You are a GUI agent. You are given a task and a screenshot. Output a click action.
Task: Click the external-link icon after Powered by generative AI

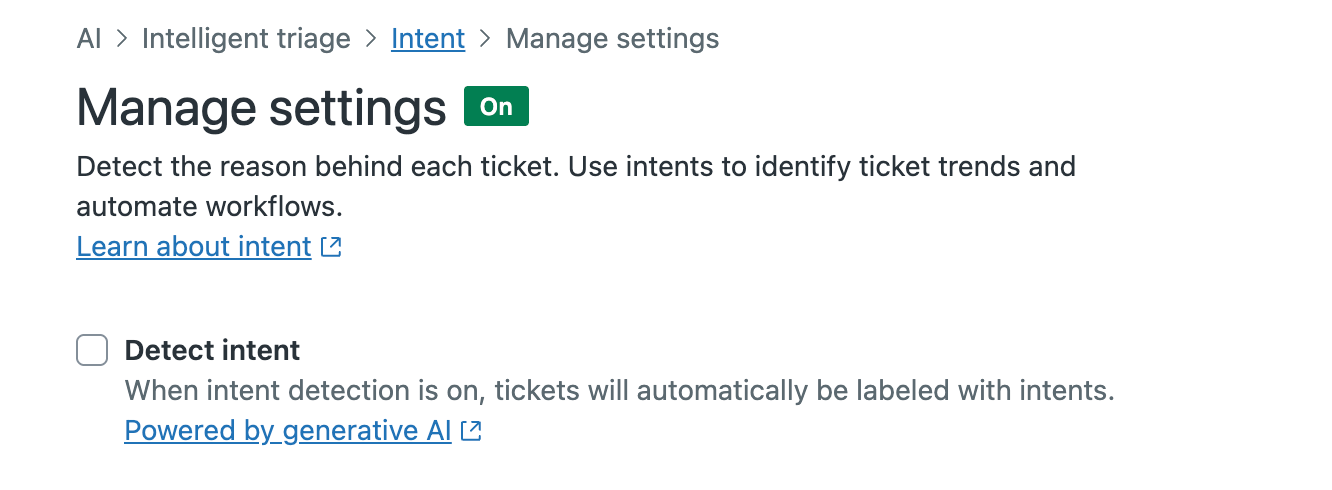tap(472, 431)
